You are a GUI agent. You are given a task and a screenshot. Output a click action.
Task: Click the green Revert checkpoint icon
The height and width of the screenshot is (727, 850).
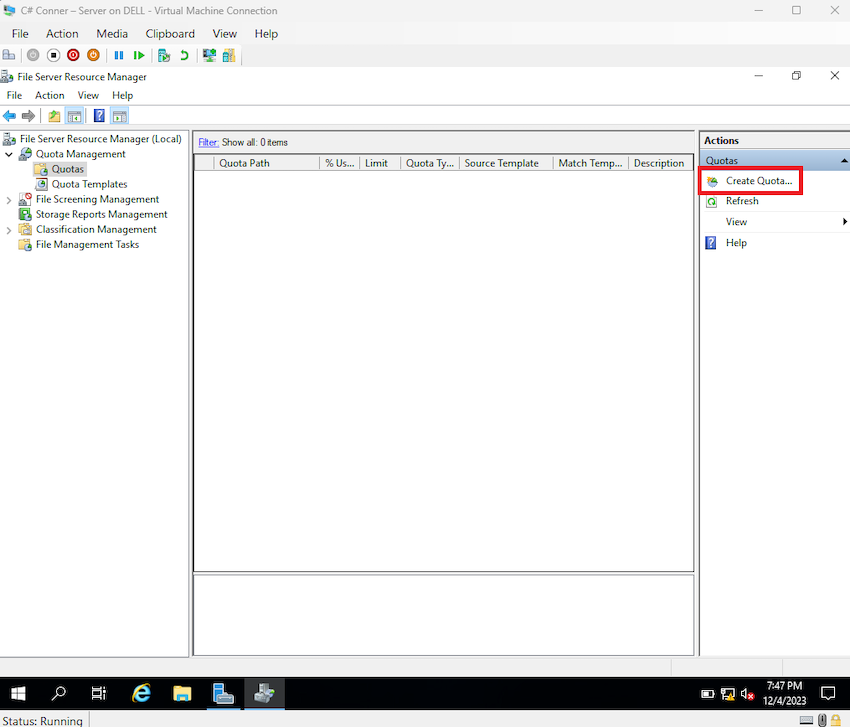[x=184, y=55]
